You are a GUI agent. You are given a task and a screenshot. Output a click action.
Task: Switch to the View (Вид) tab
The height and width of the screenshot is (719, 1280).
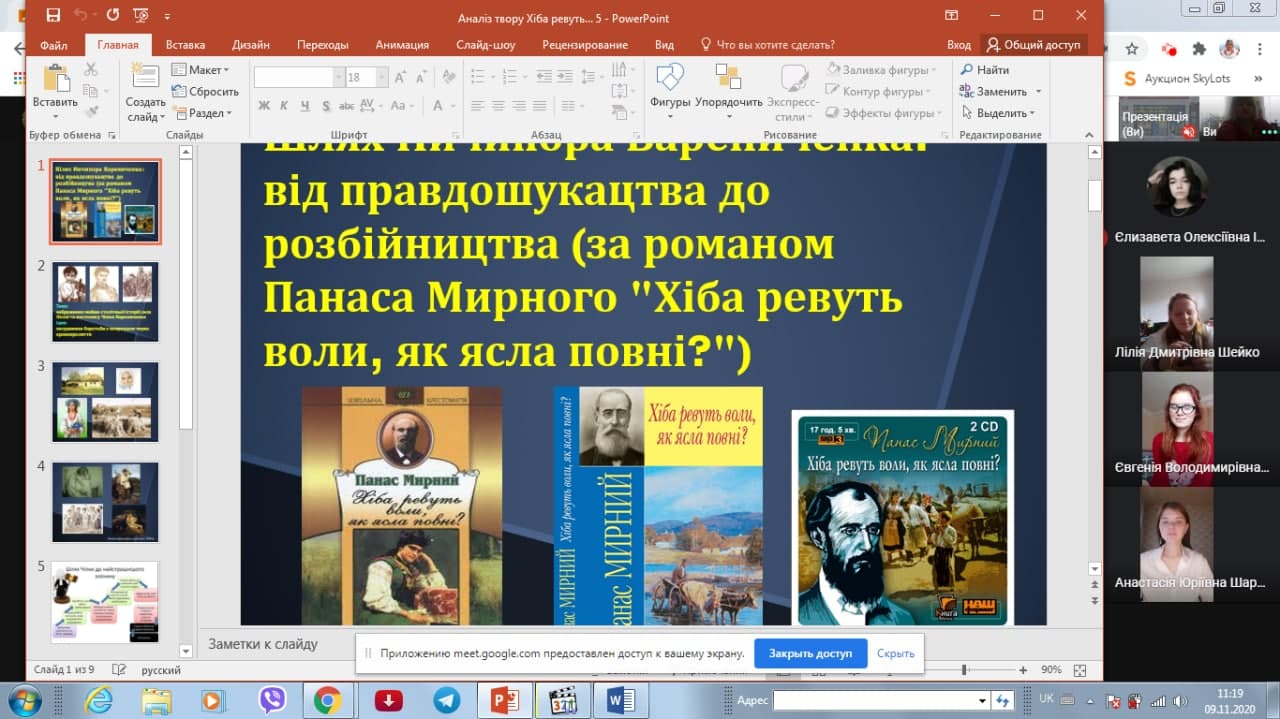point(664,45)
